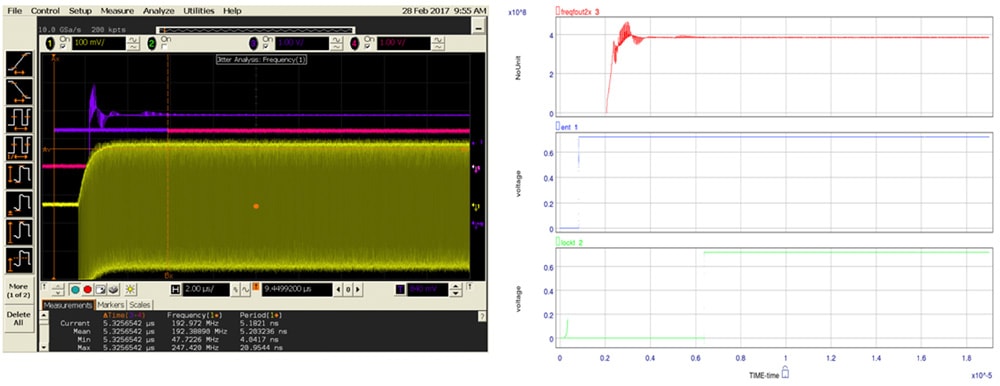Click the horizontal H setup icon

(176, 289)
